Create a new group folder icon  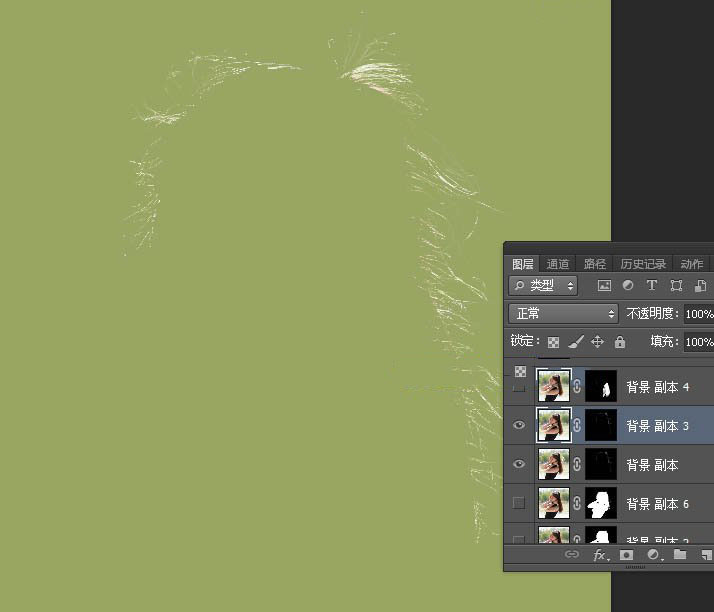coord(680,554)
